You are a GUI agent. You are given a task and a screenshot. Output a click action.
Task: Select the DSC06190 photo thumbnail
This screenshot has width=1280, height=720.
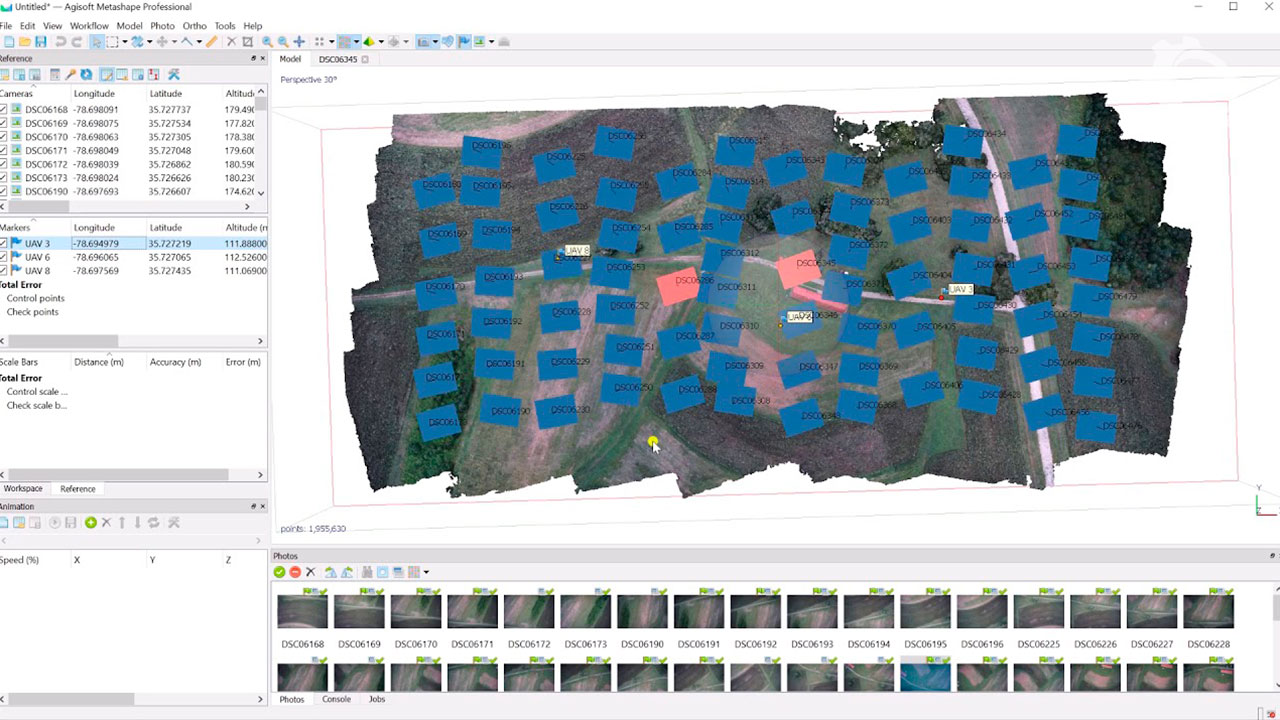point(642,612)
